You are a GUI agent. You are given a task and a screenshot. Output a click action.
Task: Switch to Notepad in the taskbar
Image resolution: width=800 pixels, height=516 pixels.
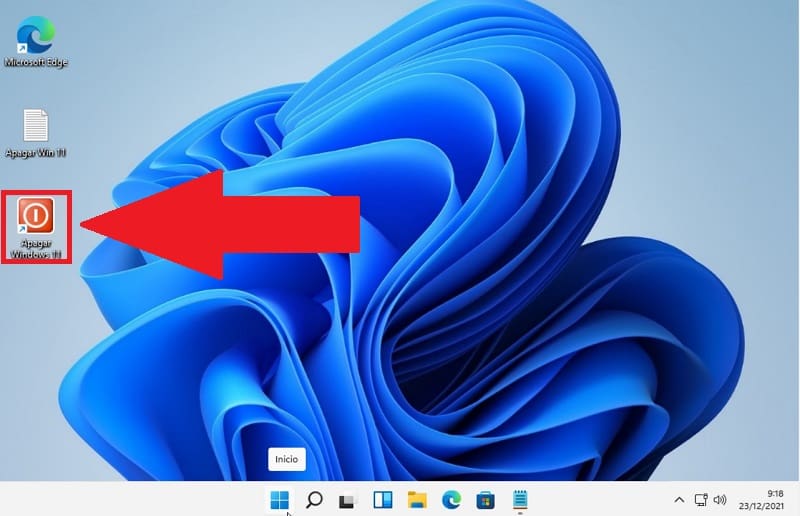point(520,500)
